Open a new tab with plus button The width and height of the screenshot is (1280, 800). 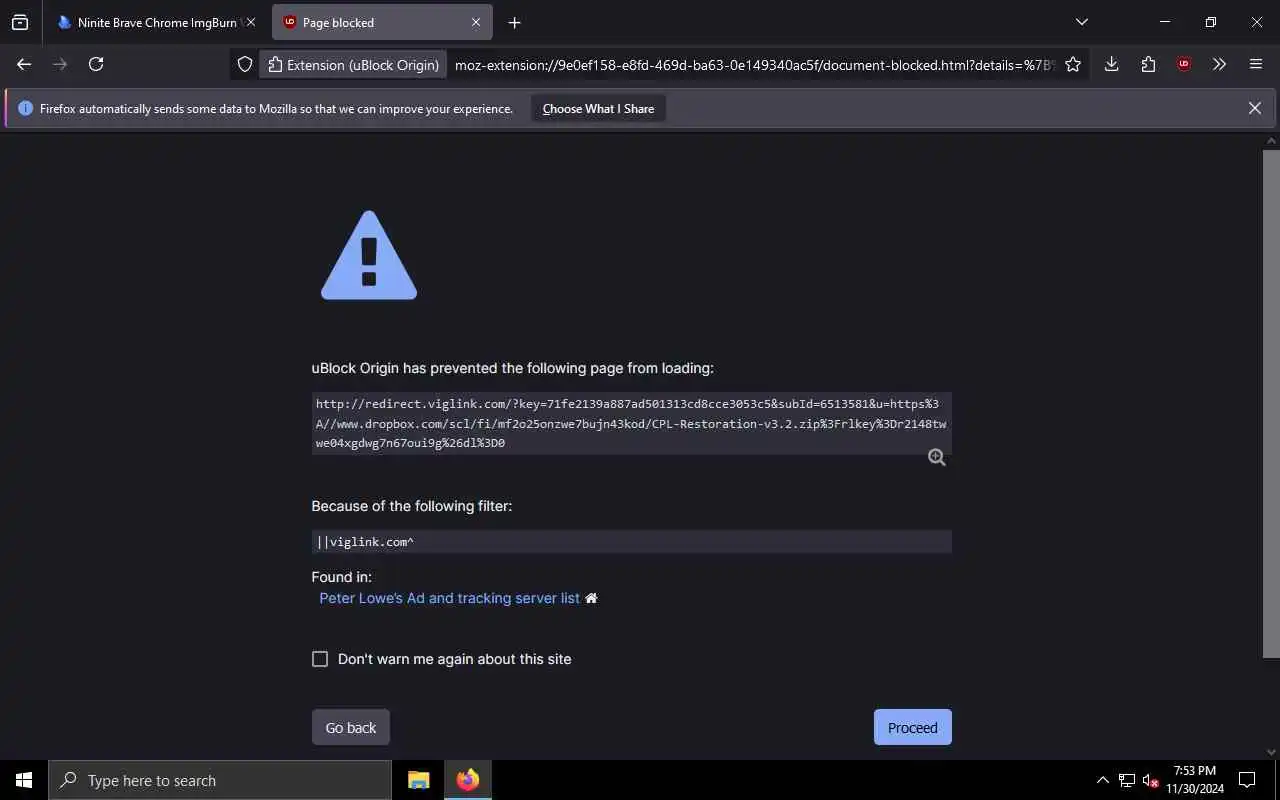[x=514, y=22]
